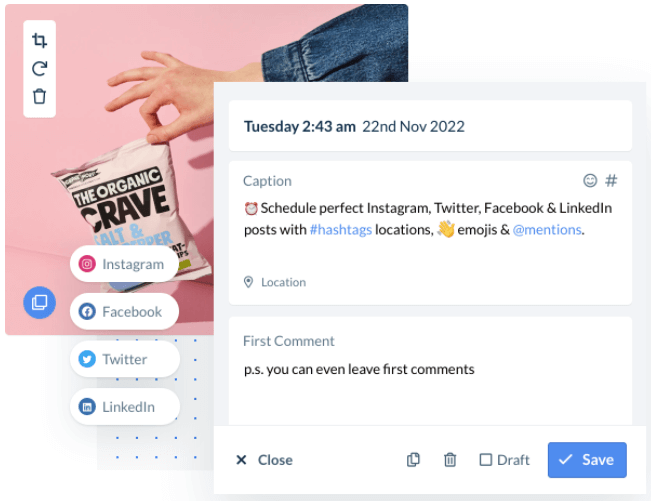Duplicate the post with copy icon
Viewport: 651px width, 501px height.
pyautogui.click(x=413, y=460)
